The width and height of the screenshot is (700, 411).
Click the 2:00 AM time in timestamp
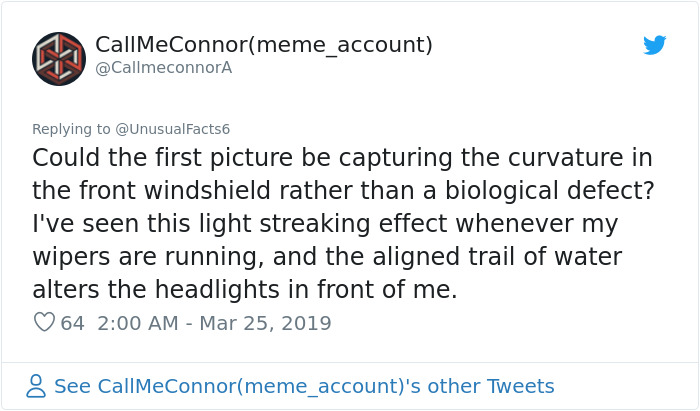pos(139,323)
